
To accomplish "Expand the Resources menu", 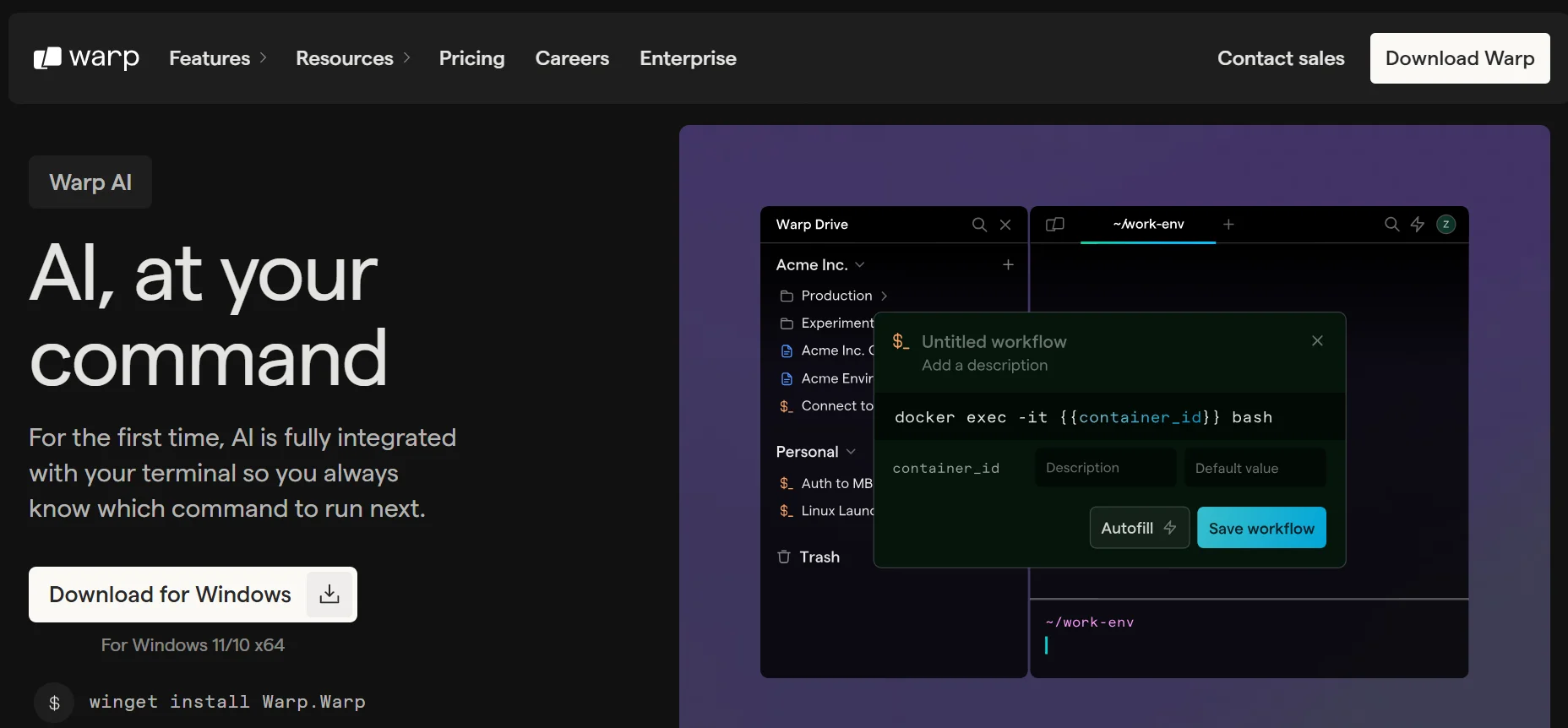I will point(352,58).
